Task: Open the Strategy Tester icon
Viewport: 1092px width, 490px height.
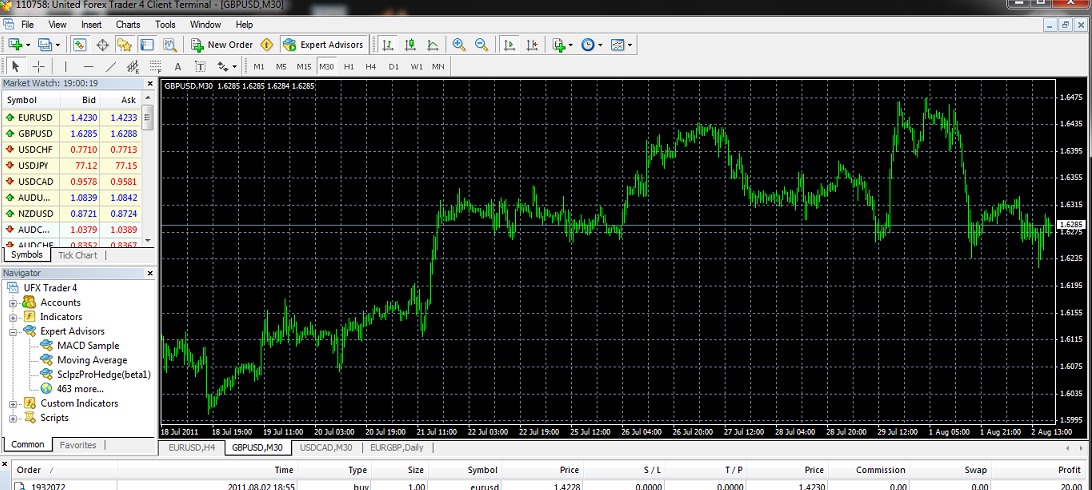Action: 169,45
